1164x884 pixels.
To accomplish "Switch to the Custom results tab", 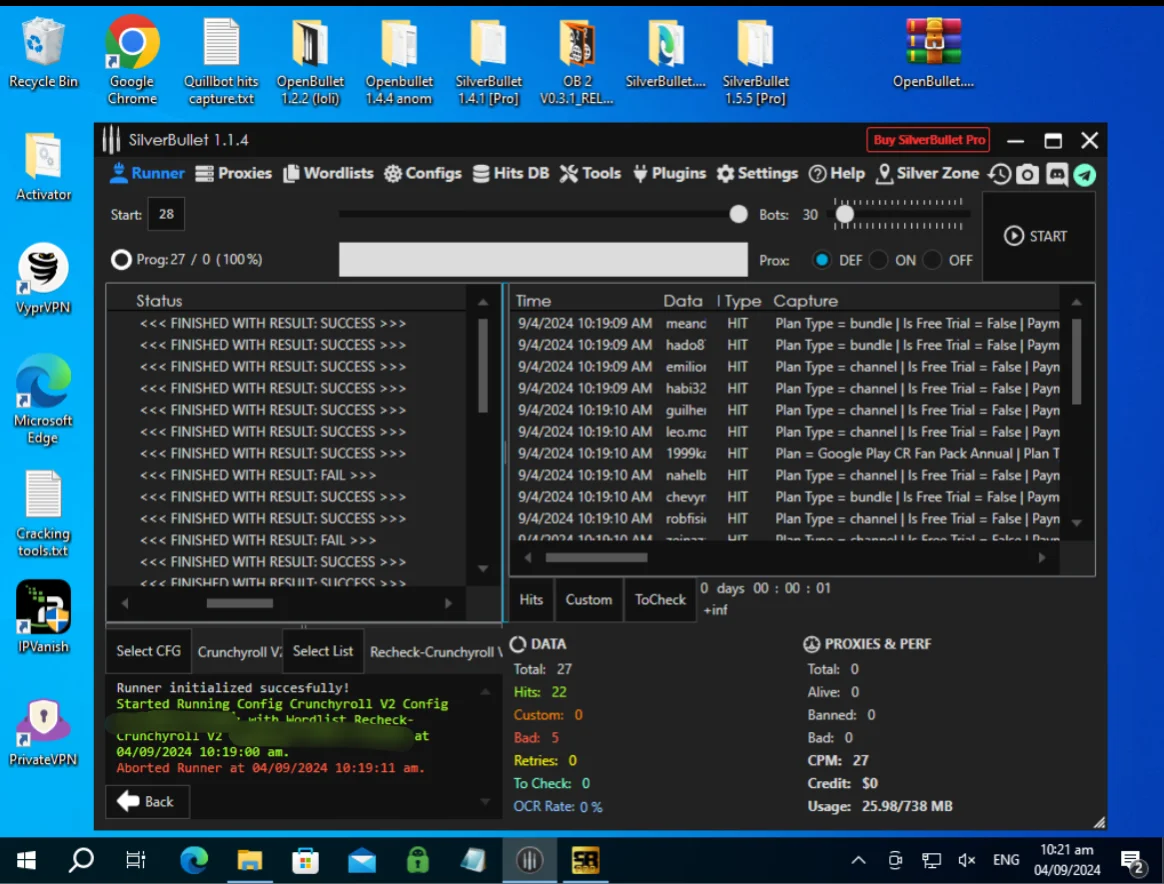I will pos(589,600).
